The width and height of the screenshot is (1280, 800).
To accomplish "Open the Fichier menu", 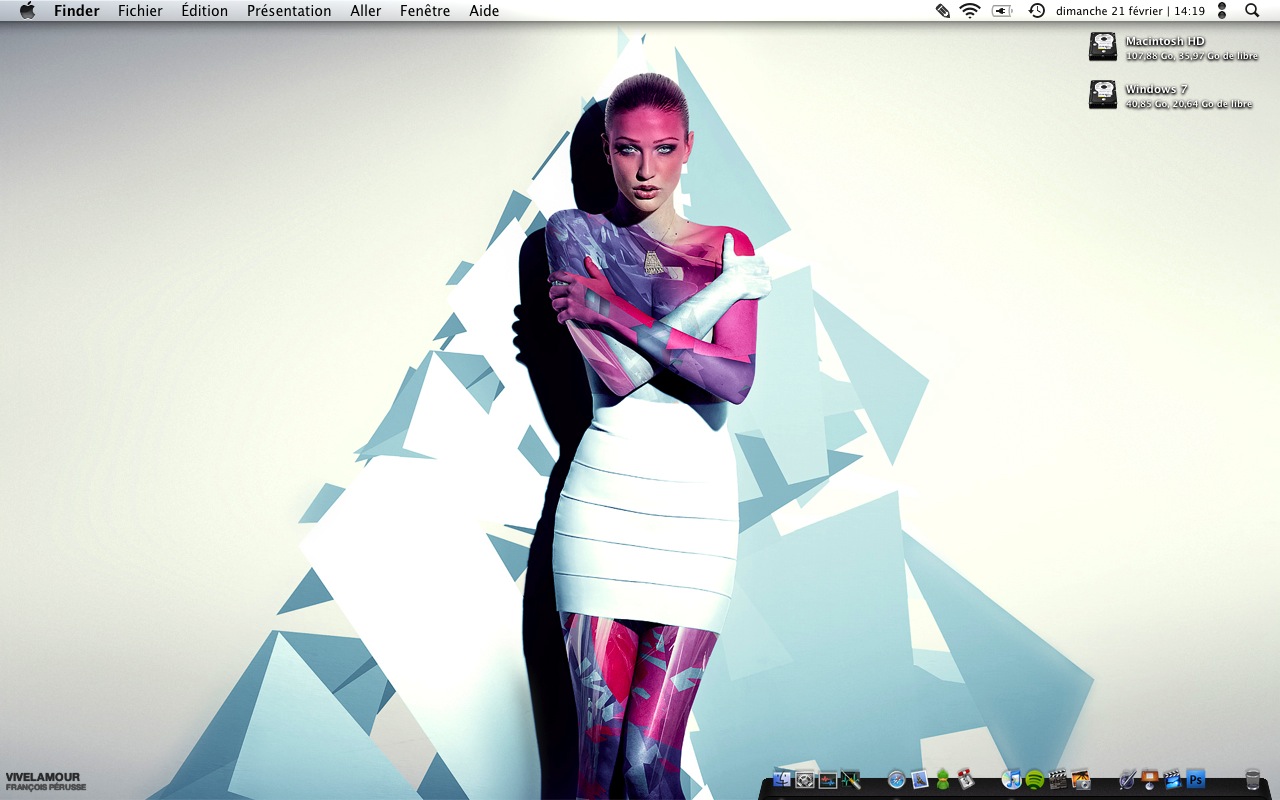I will point(140,11).
